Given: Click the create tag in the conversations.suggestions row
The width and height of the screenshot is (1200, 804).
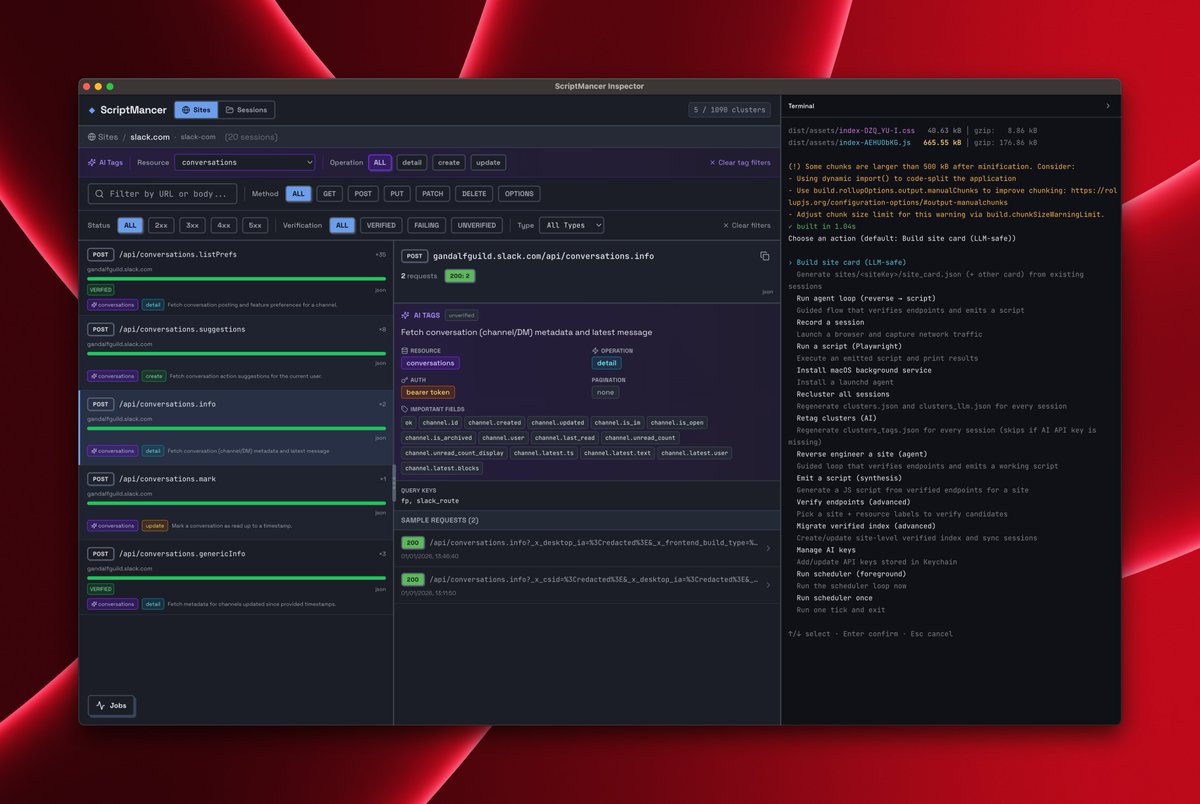Looking at the screenshot, I should (153, 376).
